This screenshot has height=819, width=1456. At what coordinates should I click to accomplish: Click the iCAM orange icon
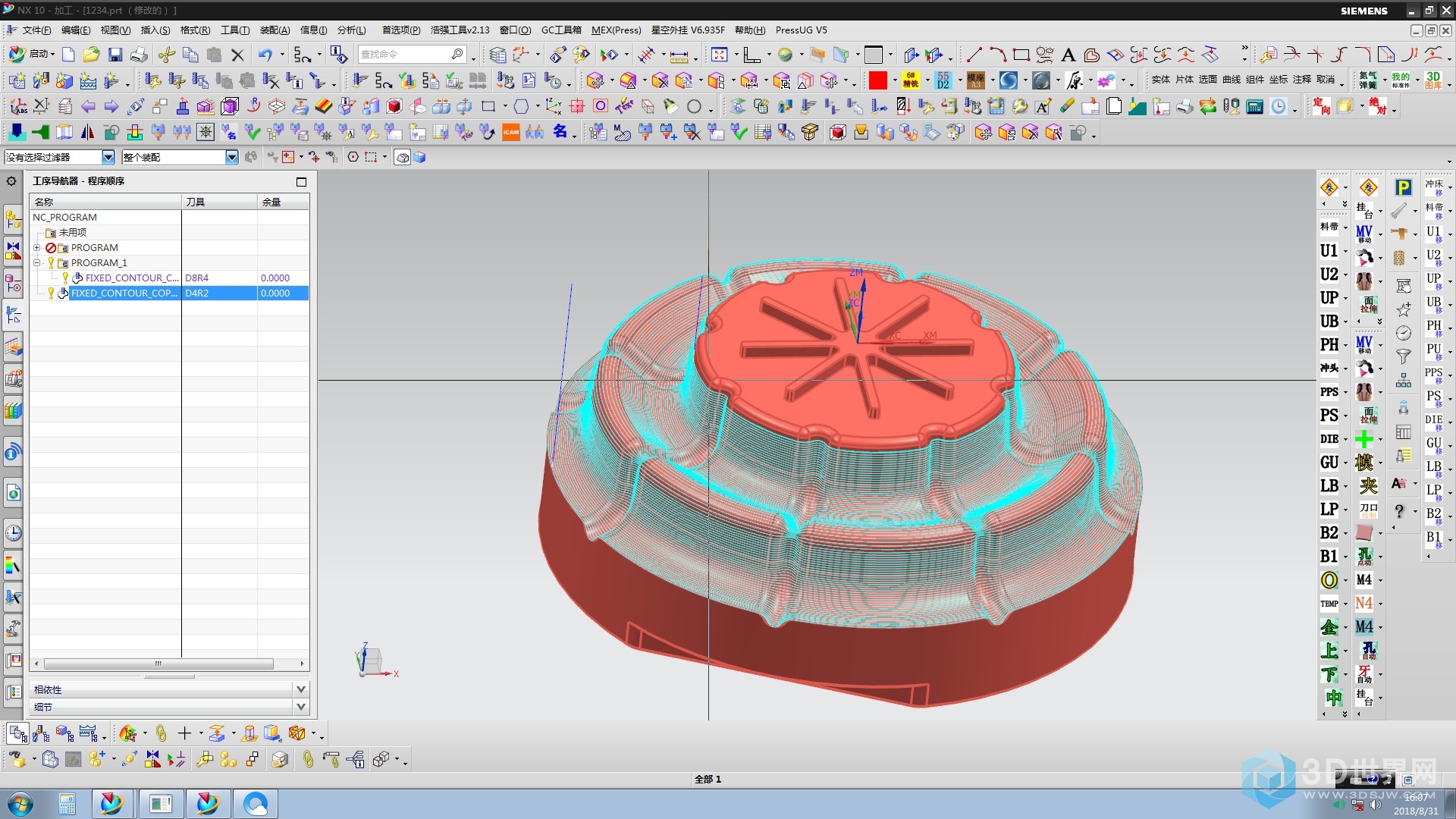[511, 133]
